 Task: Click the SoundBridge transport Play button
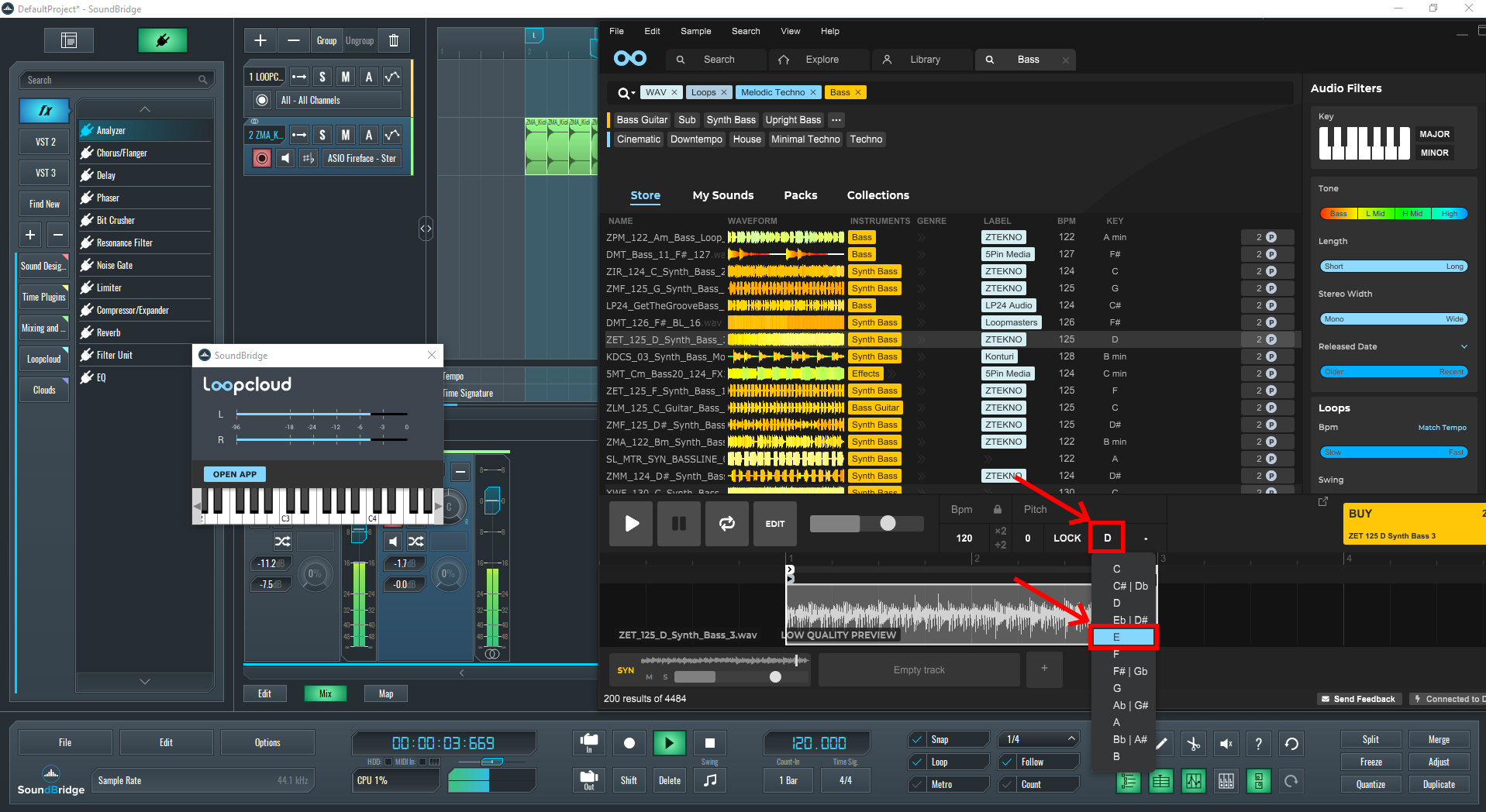(x=669, y=743)
